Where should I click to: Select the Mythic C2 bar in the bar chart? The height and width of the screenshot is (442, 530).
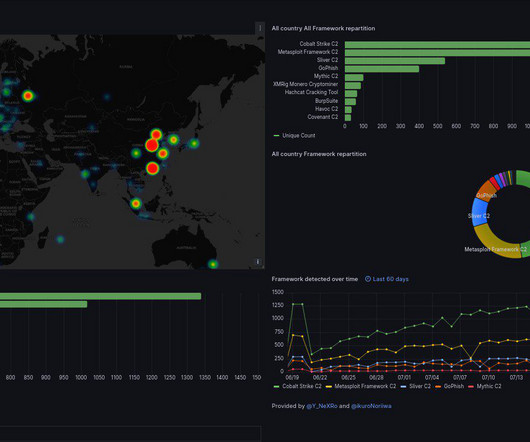(x=354, y=77)
